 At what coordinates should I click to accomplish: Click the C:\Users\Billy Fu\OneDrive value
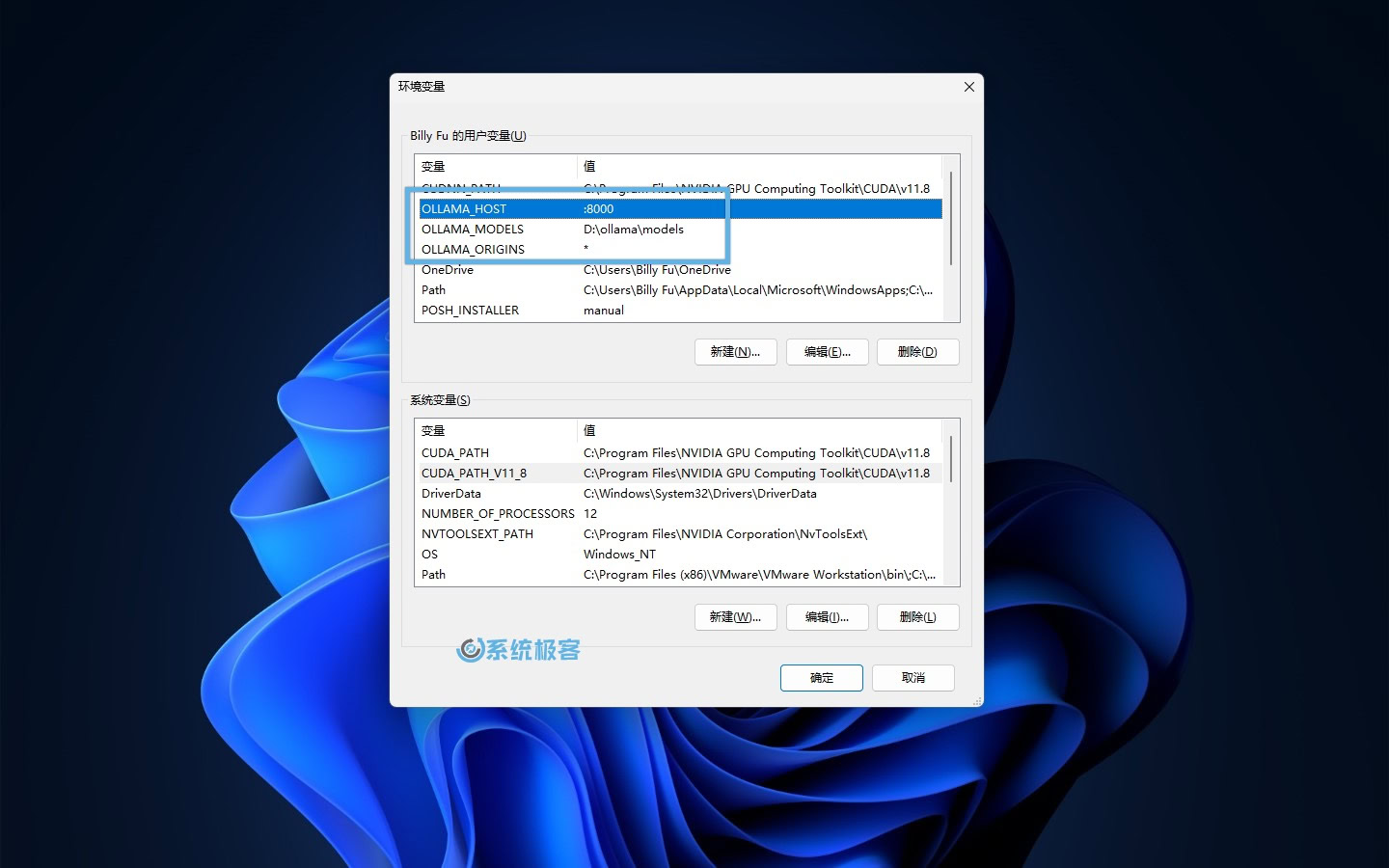[x=657, y=269]
